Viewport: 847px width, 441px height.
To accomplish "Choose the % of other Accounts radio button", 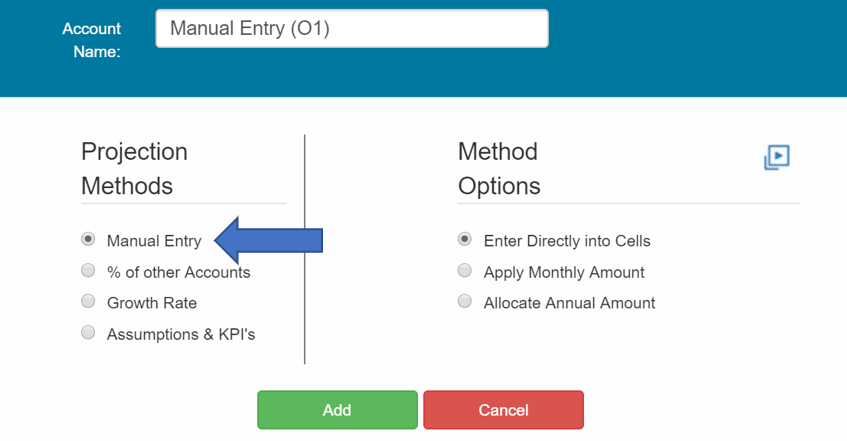I will [88, 270].
